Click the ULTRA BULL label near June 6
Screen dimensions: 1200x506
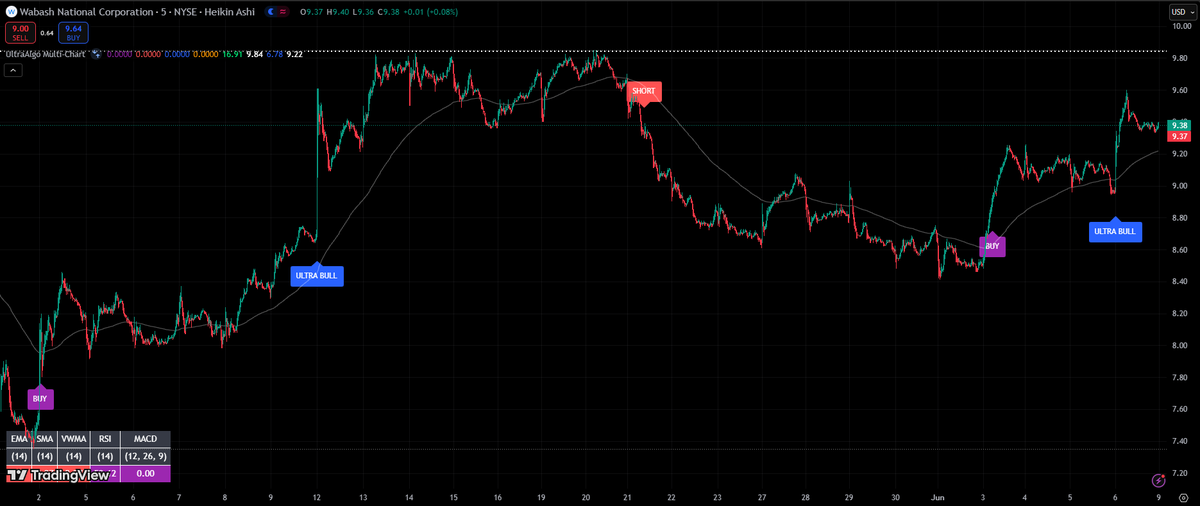click(x=1115, y=230)
